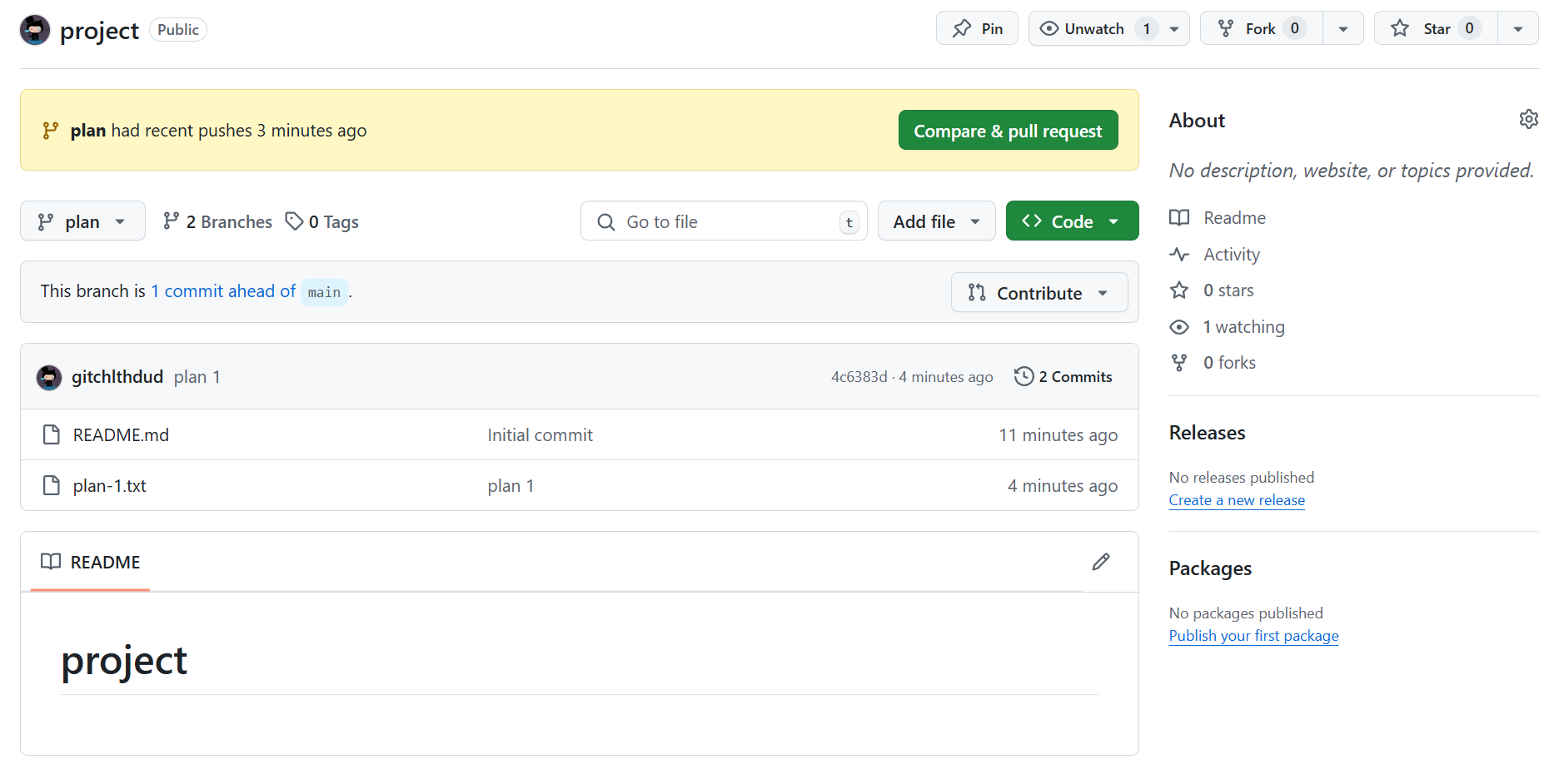Viewport: 1564px width, 784px height.
Task: Pin the repository with the Pin button
Action: (977, 28)
